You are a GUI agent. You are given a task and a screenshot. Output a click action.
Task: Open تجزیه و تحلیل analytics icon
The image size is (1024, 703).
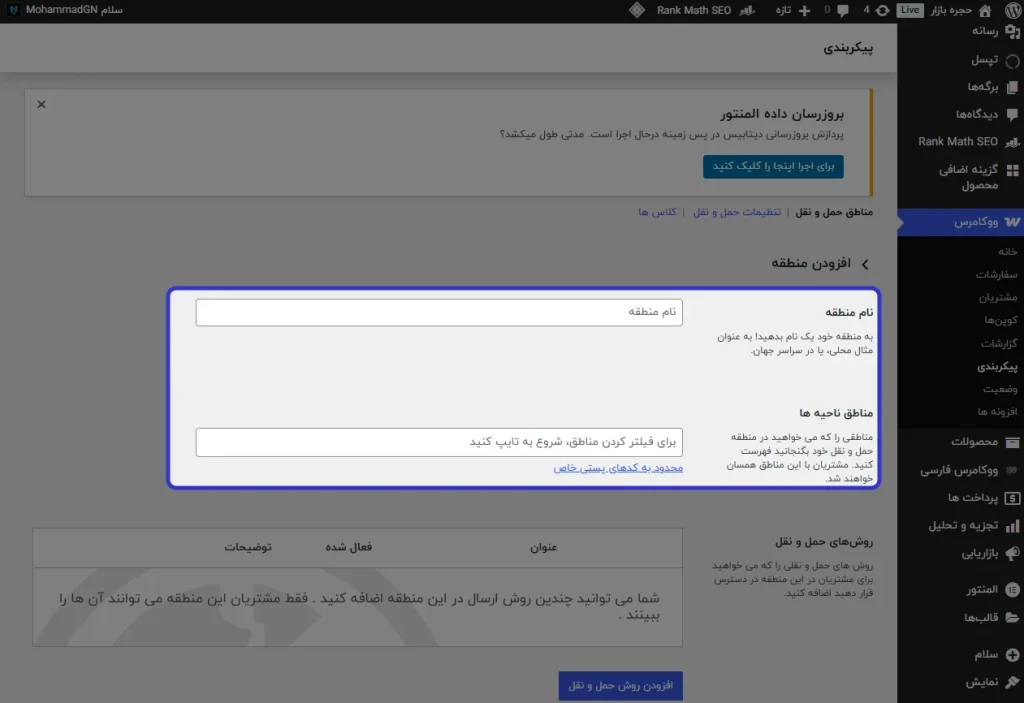(1012, 527)
